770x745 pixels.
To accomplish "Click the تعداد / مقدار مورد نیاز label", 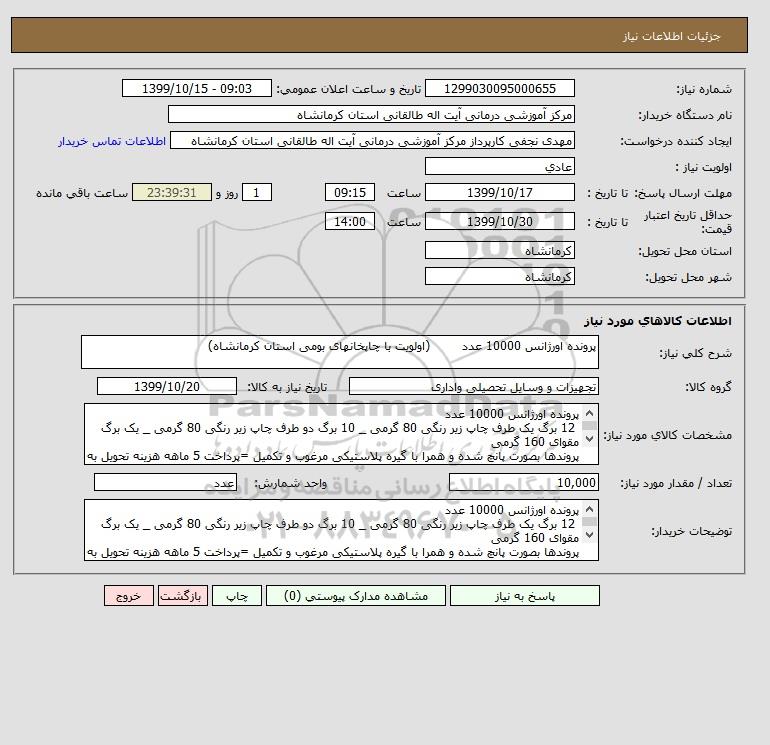I will pos(676,483).
